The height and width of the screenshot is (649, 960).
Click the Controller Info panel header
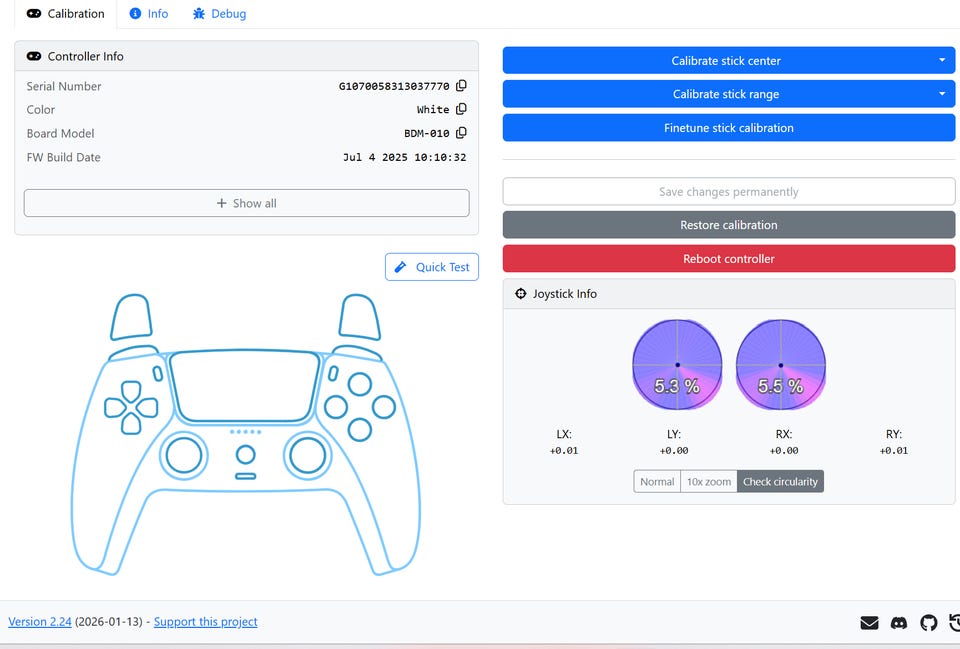247,56
